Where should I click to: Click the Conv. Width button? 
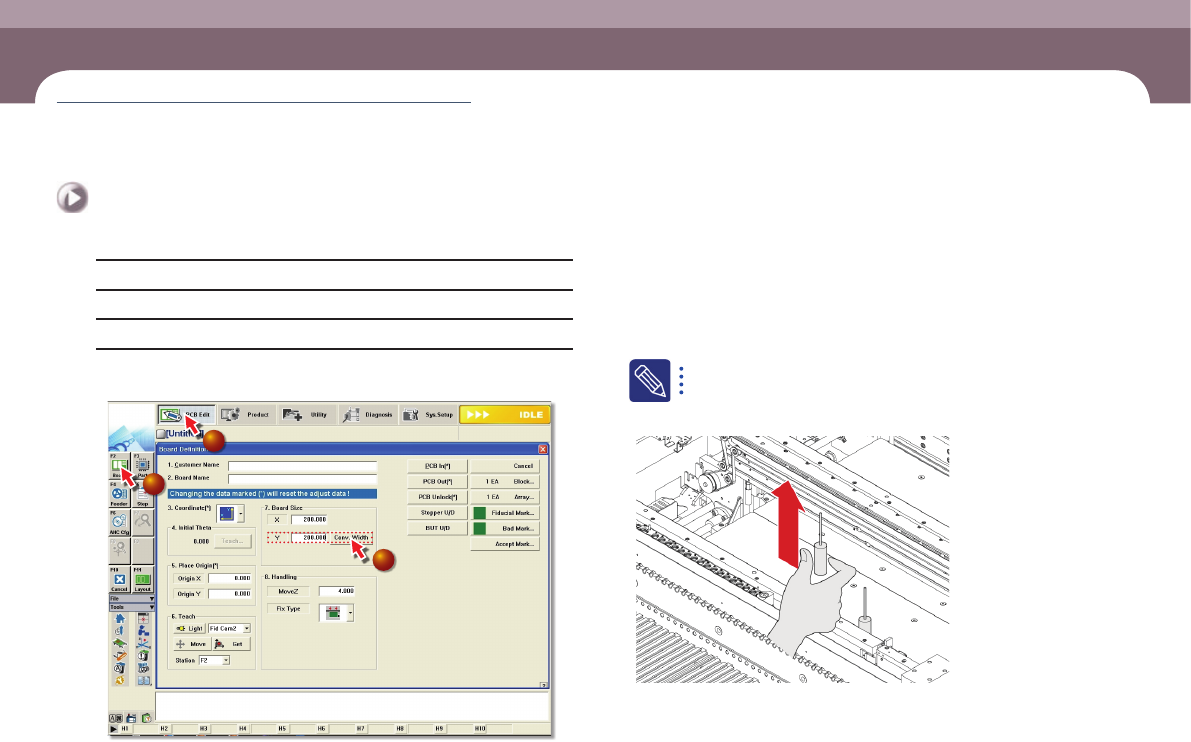coord(351,537)
